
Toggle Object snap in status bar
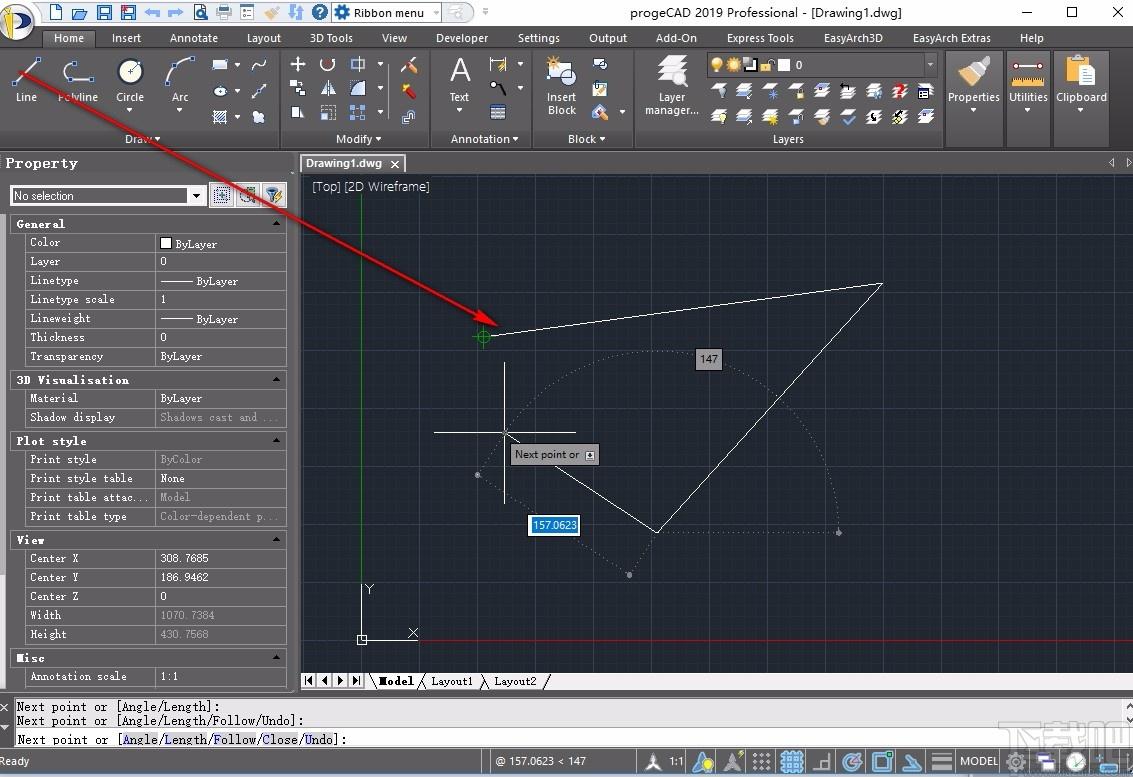[x=882, y=761]
